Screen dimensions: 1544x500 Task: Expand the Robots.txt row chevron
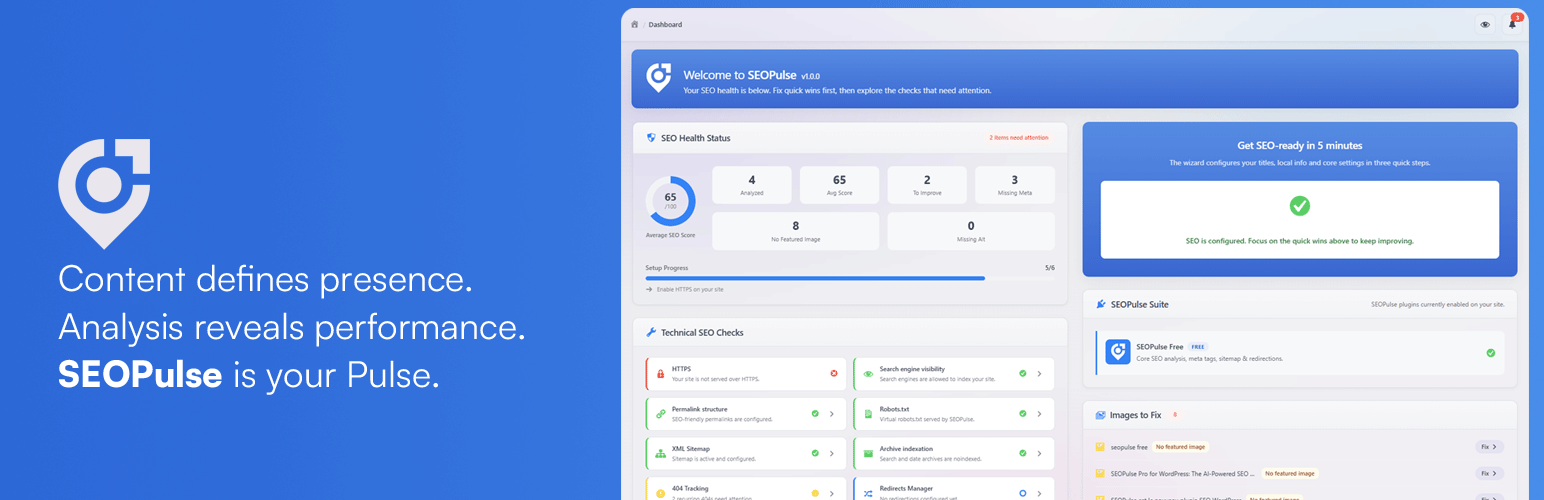pyautogui.click(x=1040, y=413)
